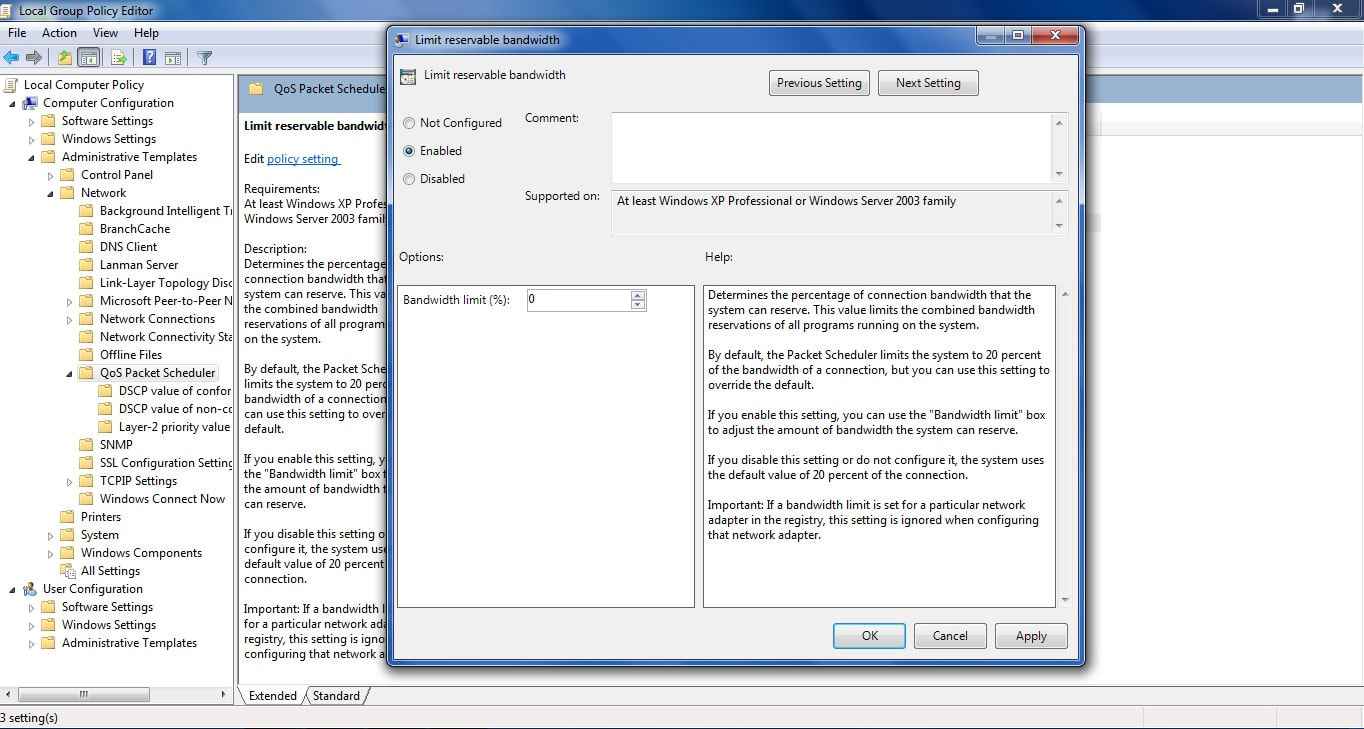Click inside the Comment text box

pos(830,147)
